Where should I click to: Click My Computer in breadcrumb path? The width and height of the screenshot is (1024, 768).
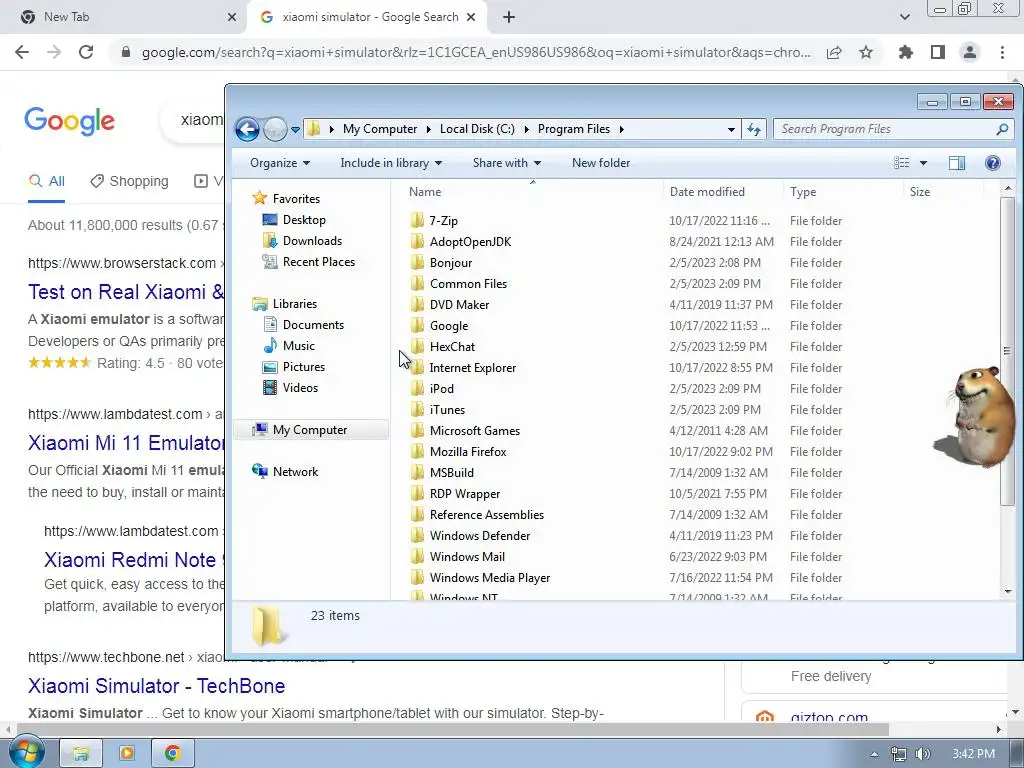(379, 129)
